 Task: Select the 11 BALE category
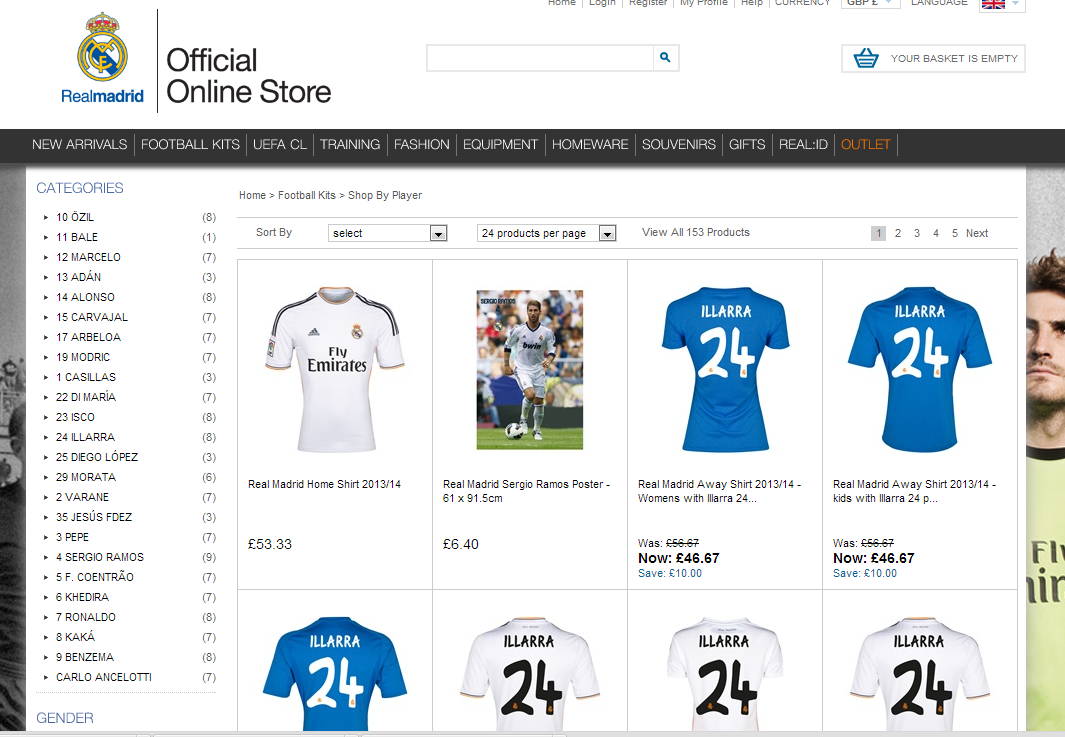[x=77, y=237]
